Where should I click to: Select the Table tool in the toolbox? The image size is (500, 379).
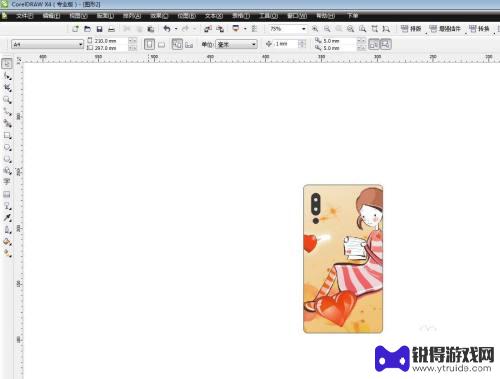(x=7, y=194)
